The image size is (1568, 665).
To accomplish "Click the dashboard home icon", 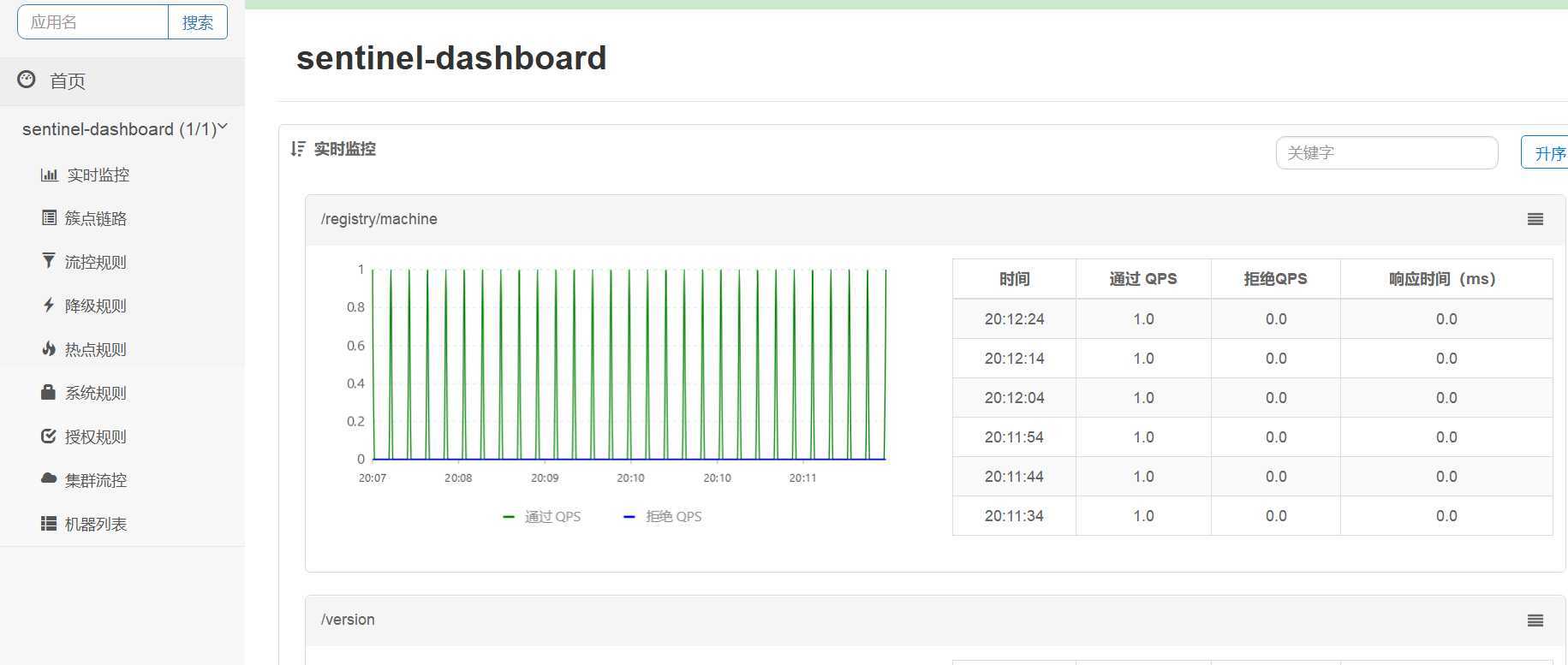I will pos(27,80).
